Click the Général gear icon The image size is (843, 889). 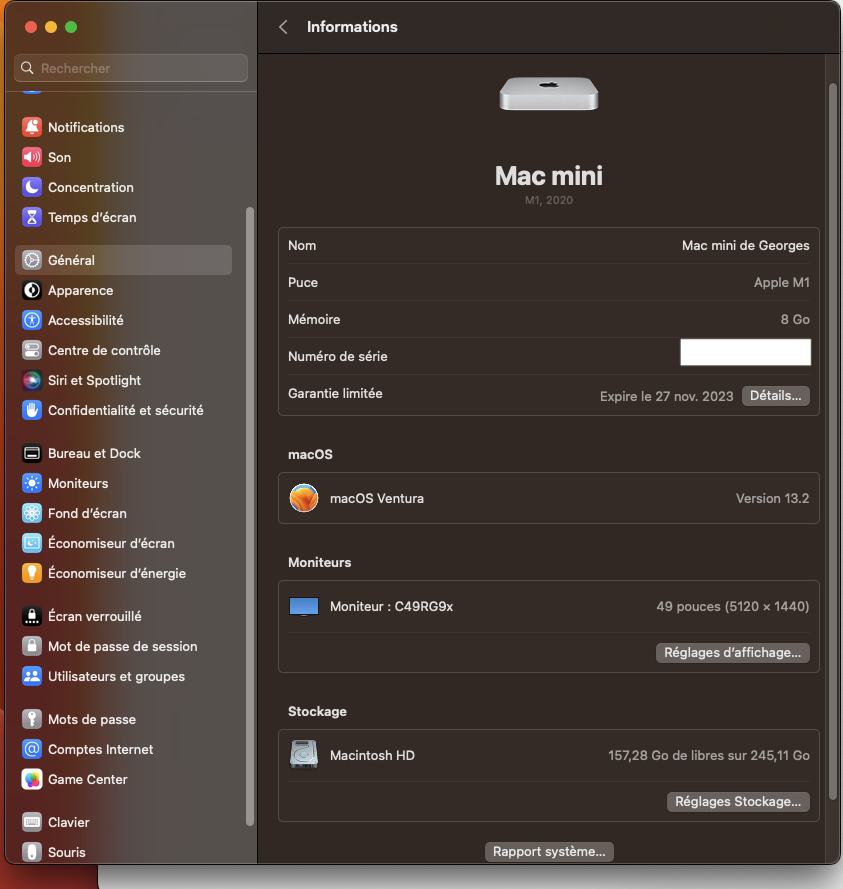click(32, 260)
